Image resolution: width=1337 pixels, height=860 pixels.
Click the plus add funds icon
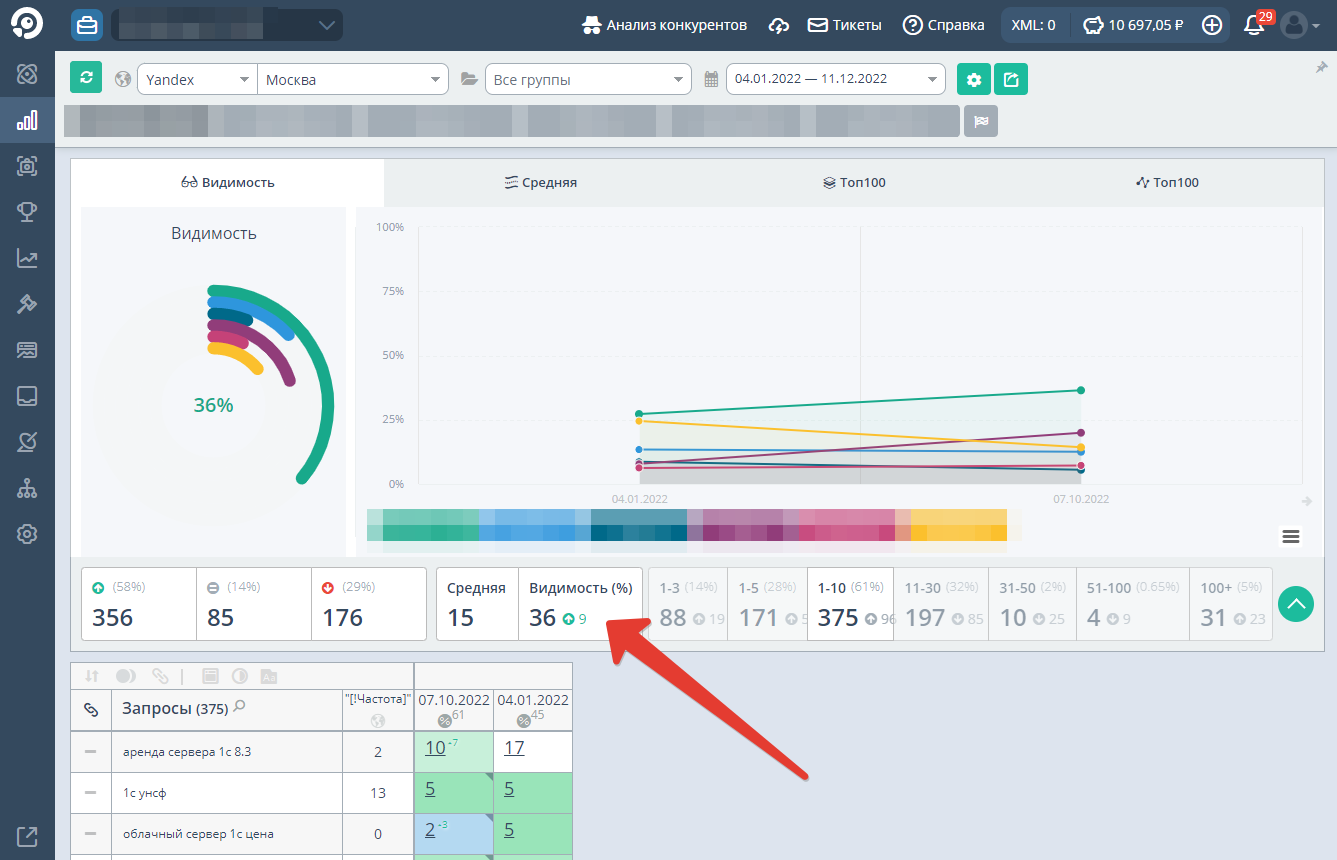[x=1212, y=25]
